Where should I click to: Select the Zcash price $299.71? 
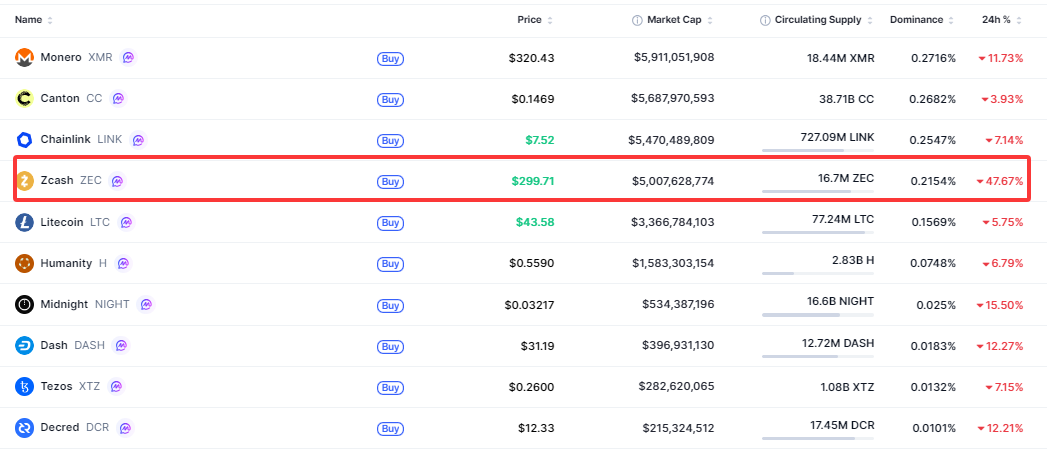click(533, 180)
